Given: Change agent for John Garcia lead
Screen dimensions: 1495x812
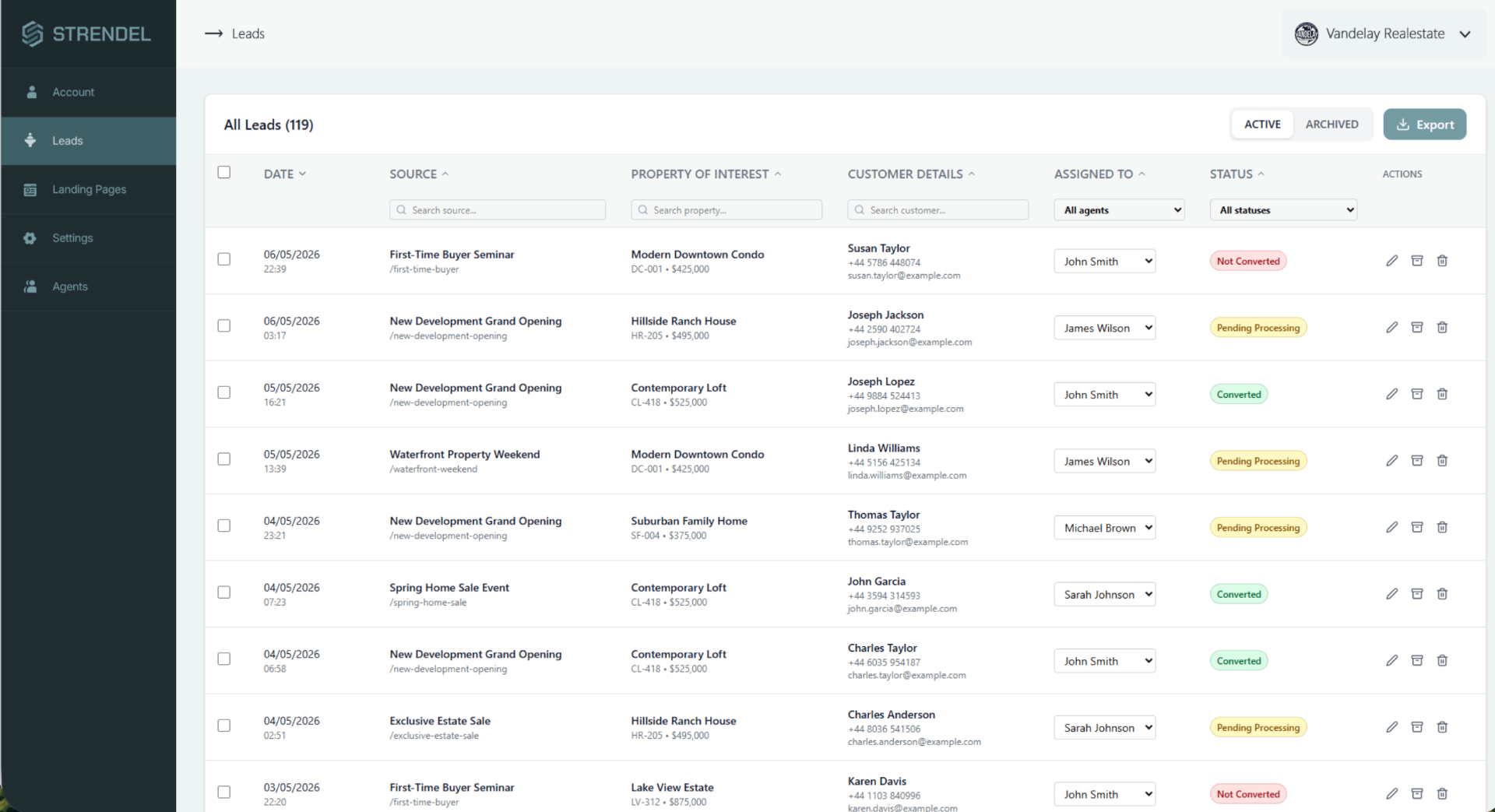Looking at the screenshot, I should pos(1104,595).
